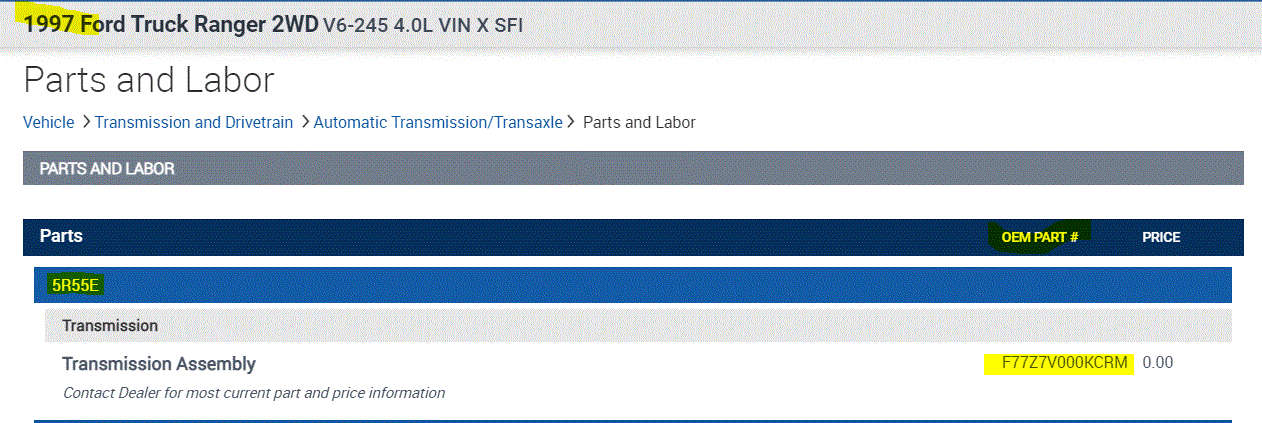Open the Transmission and Drivetrain breadcrumb
Screen dimensions: 1262x423
pos(193,122)
